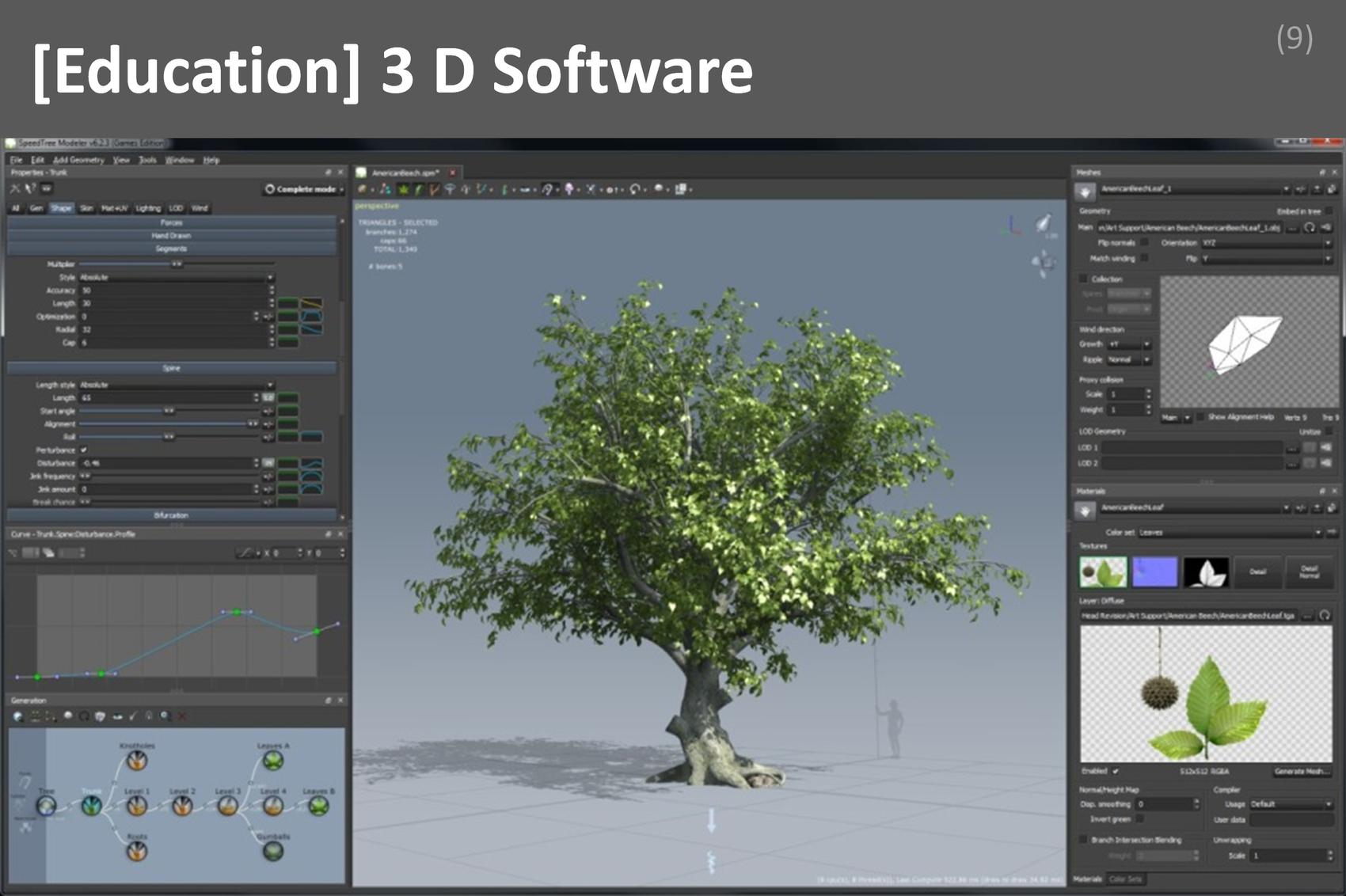
Task: Click the navigation gizmo in the viewport
Action: click(x=1044, y=263)
